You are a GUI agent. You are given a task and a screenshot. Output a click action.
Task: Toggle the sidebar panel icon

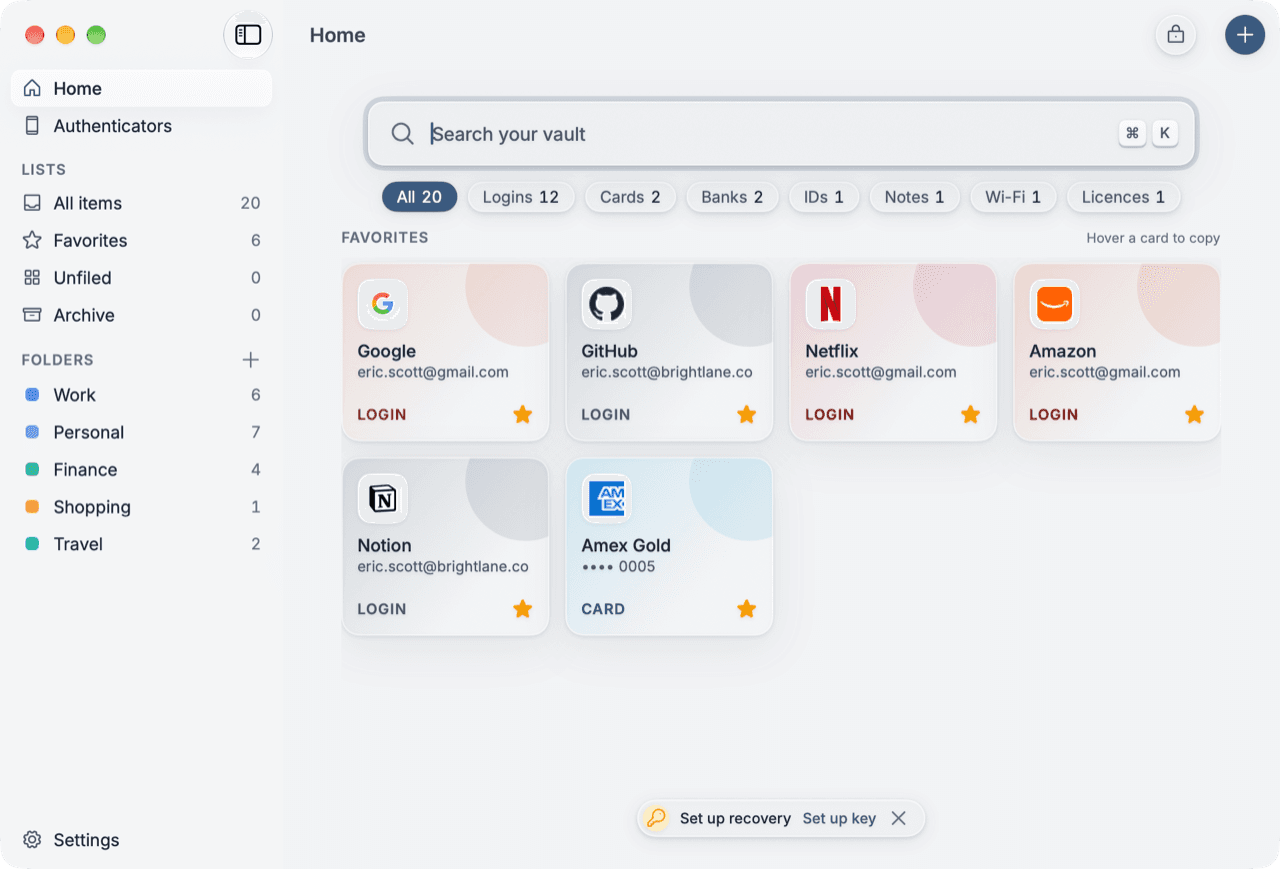pyautogui.click(x=248, y=35)
